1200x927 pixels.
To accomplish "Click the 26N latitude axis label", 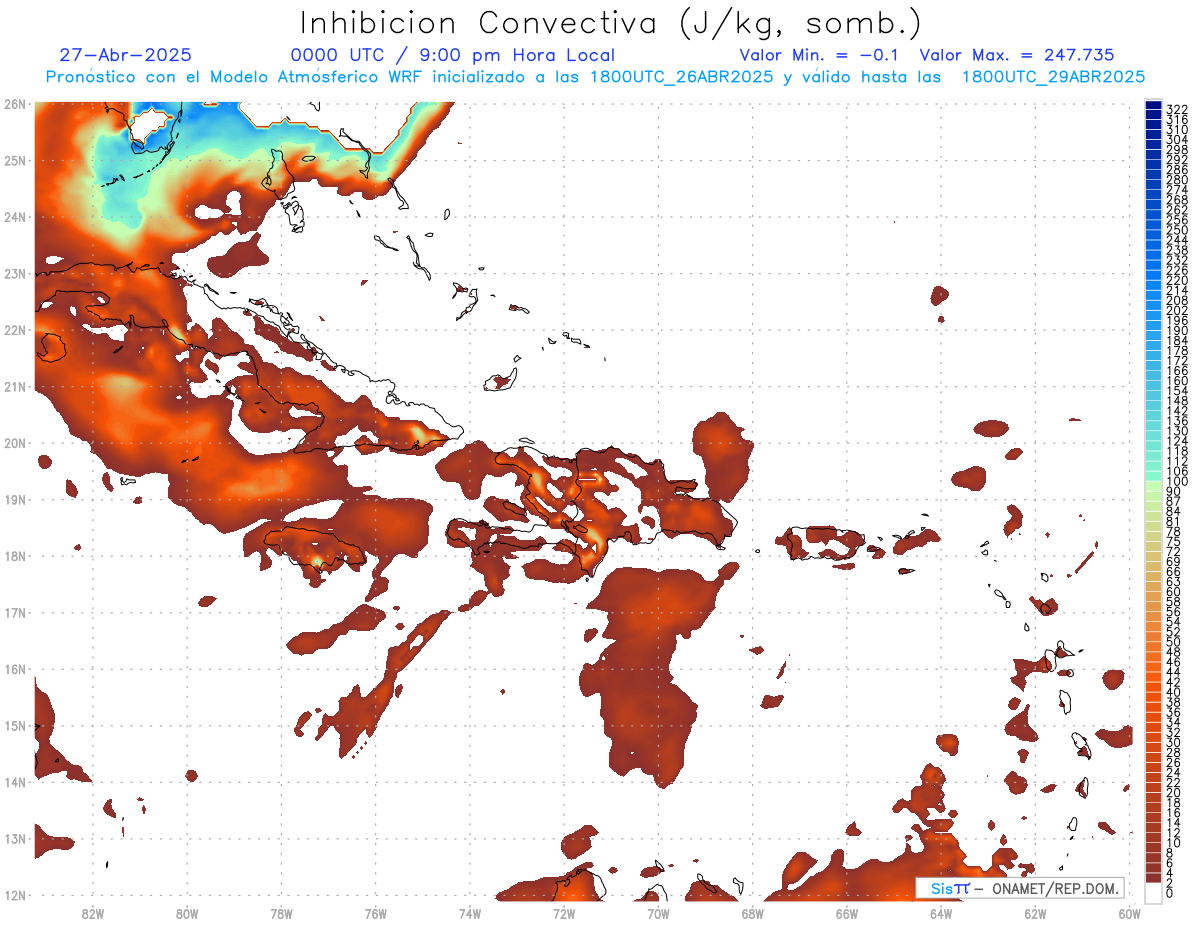I will [14, 103].
